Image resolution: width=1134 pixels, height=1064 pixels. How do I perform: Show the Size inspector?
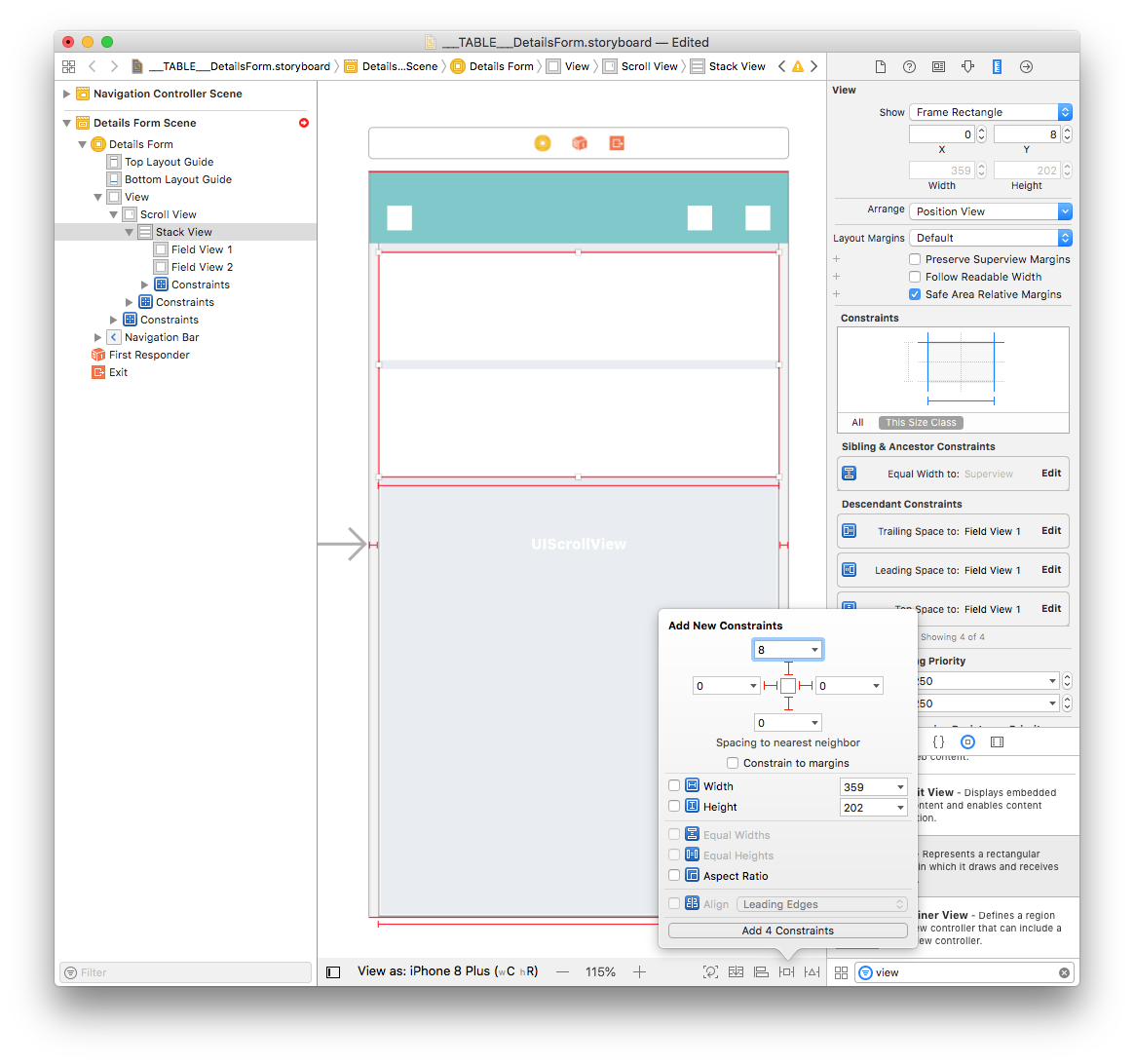pos(997,66)
